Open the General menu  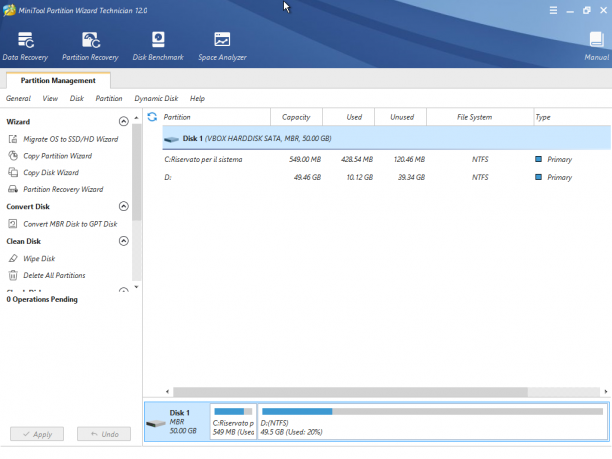(18, 98)
